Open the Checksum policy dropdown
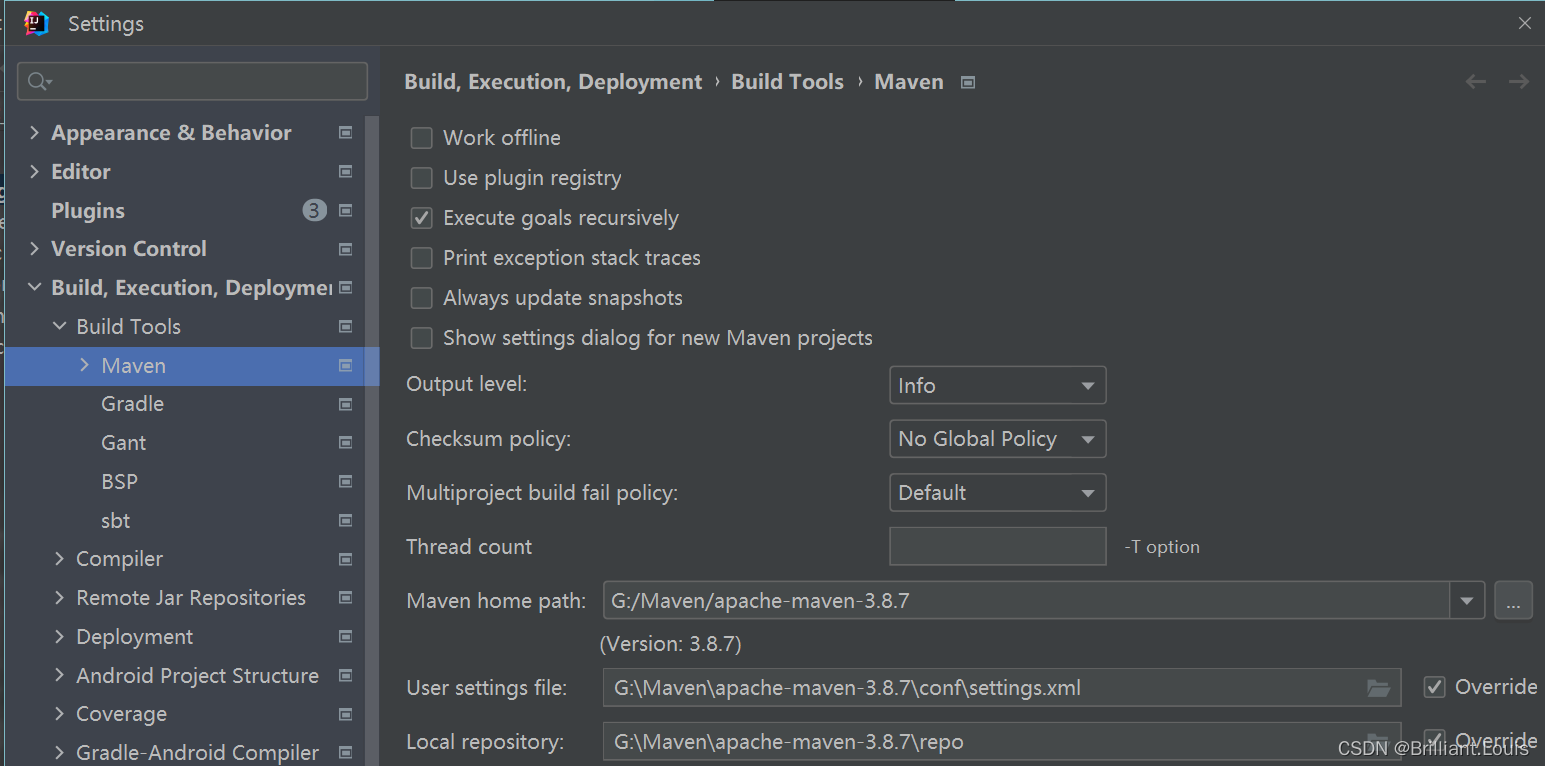Viewport: 1545px width, 766px height. 998,439
